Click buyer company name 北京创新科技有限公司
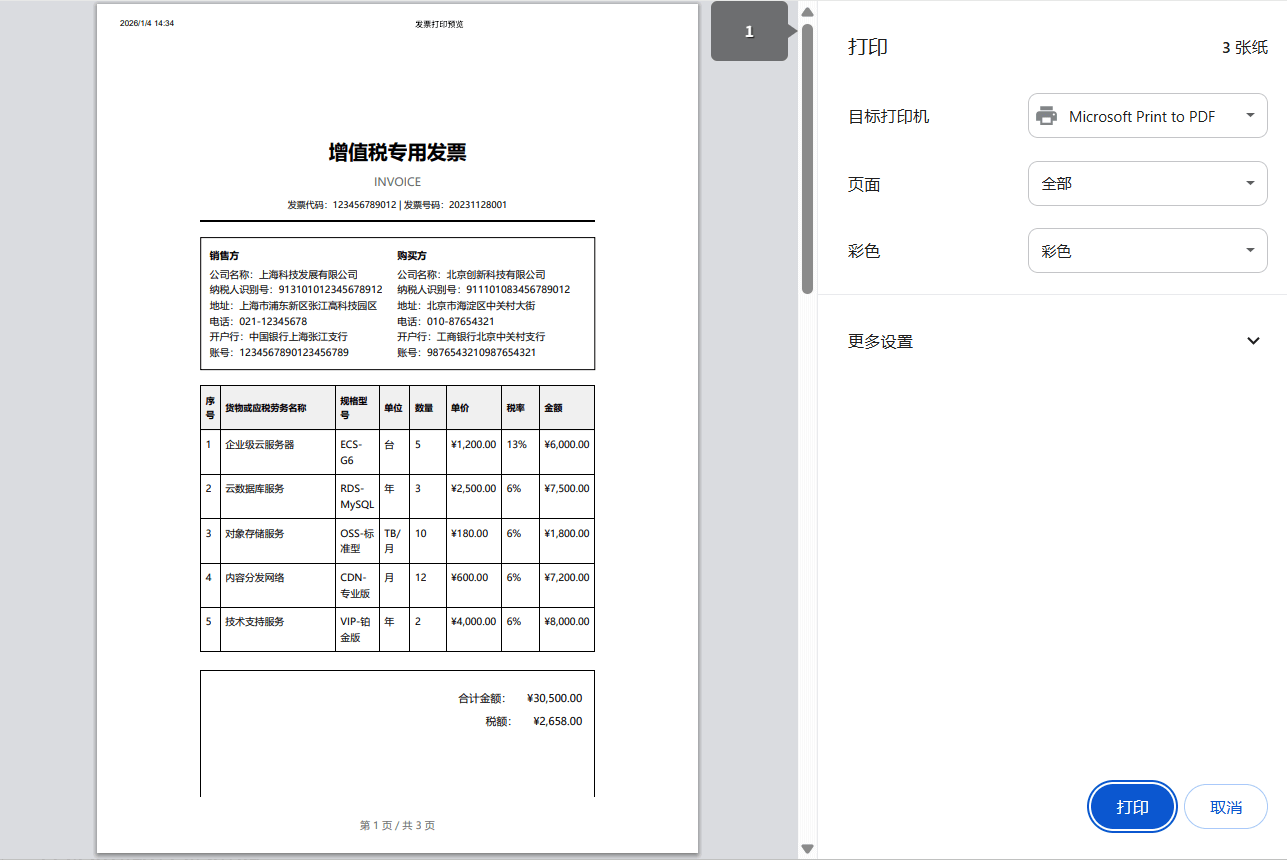 pyautogui.click(x=496, y=275)
